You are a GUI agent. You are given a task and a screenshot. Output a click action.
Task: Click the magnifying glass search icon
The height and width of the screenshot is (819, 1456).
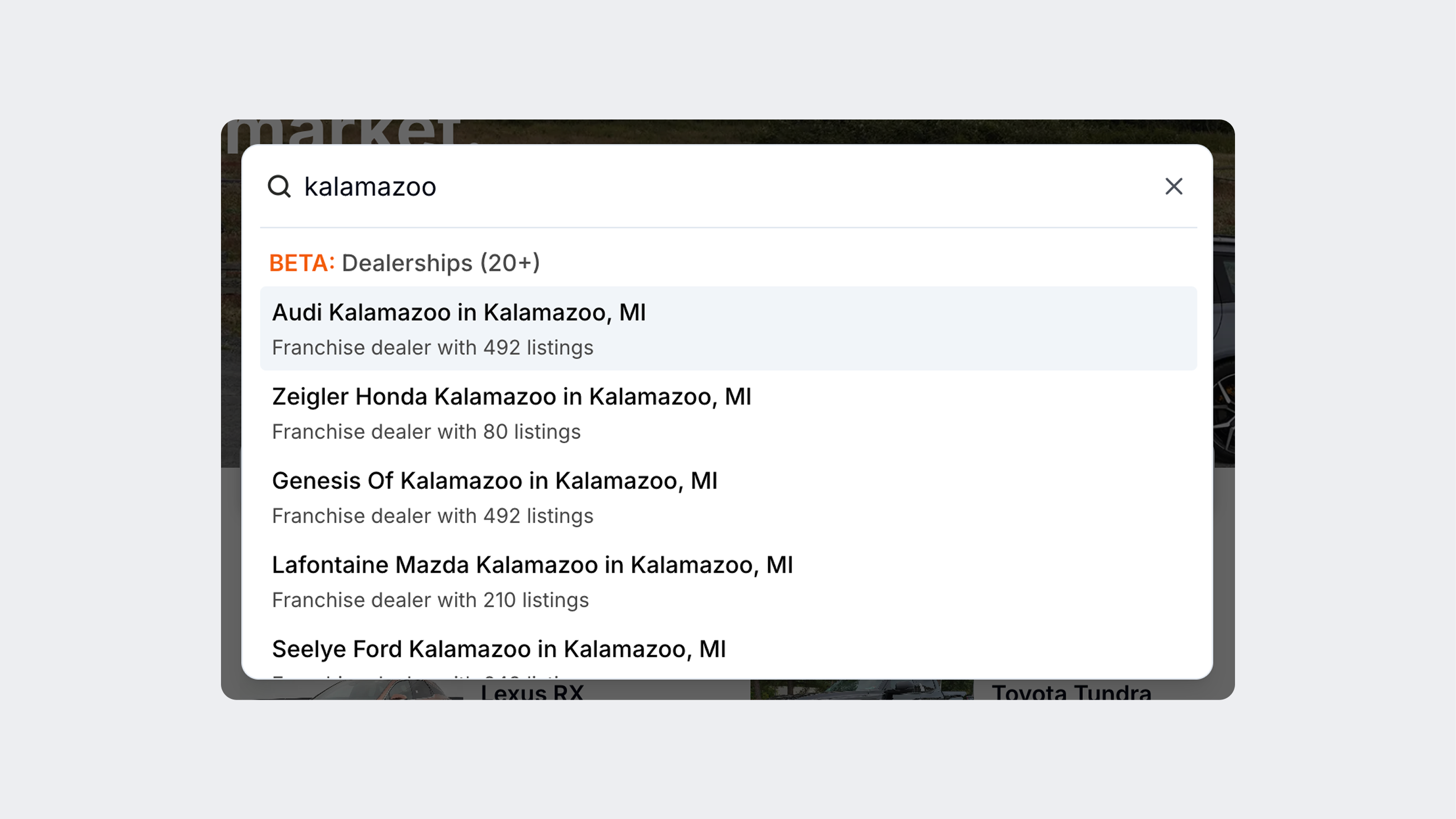pyautogui.click(x=279, y=186)
